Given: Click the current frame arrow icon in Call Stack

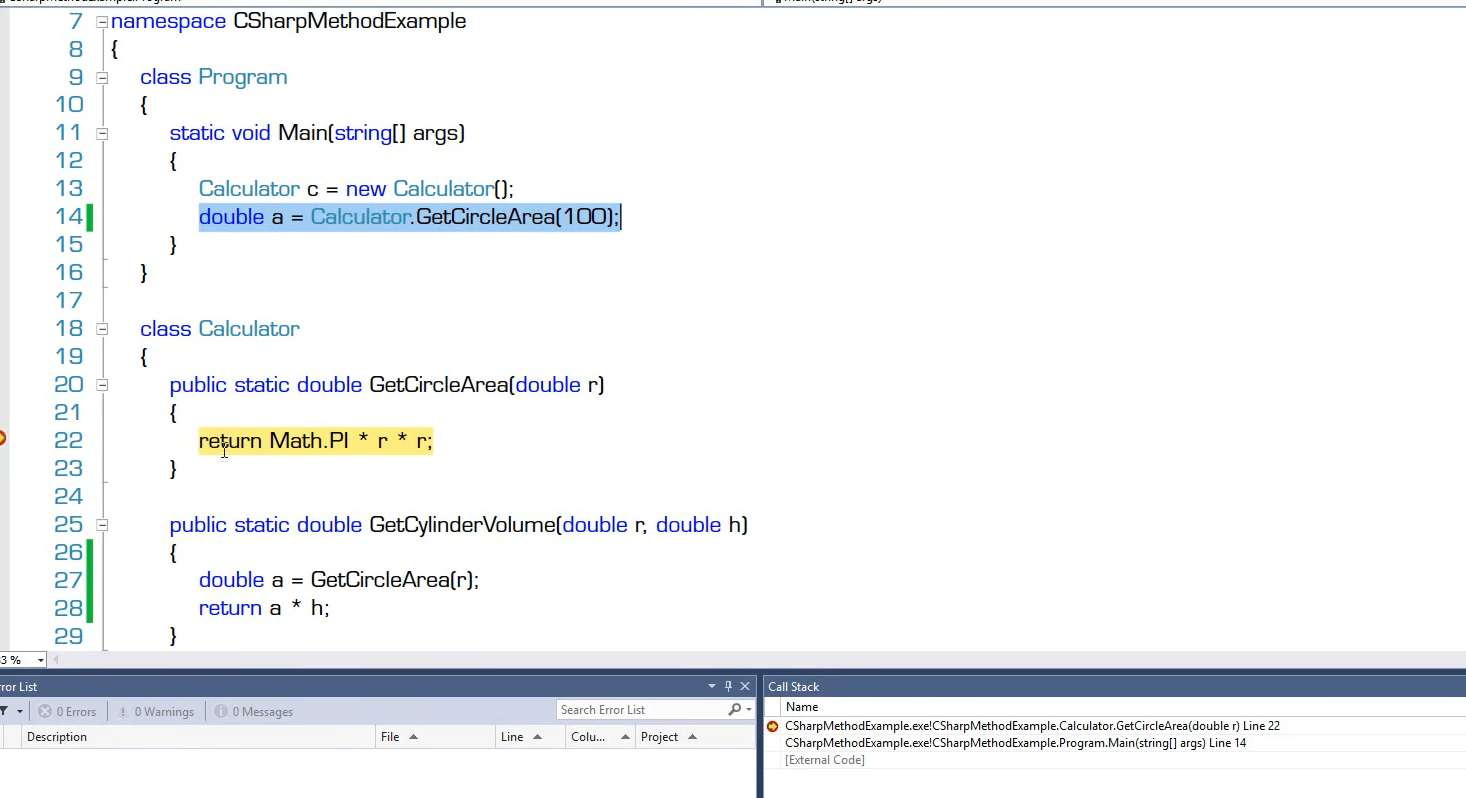Looking at the screenshot, I should click(x=772, y=726).
